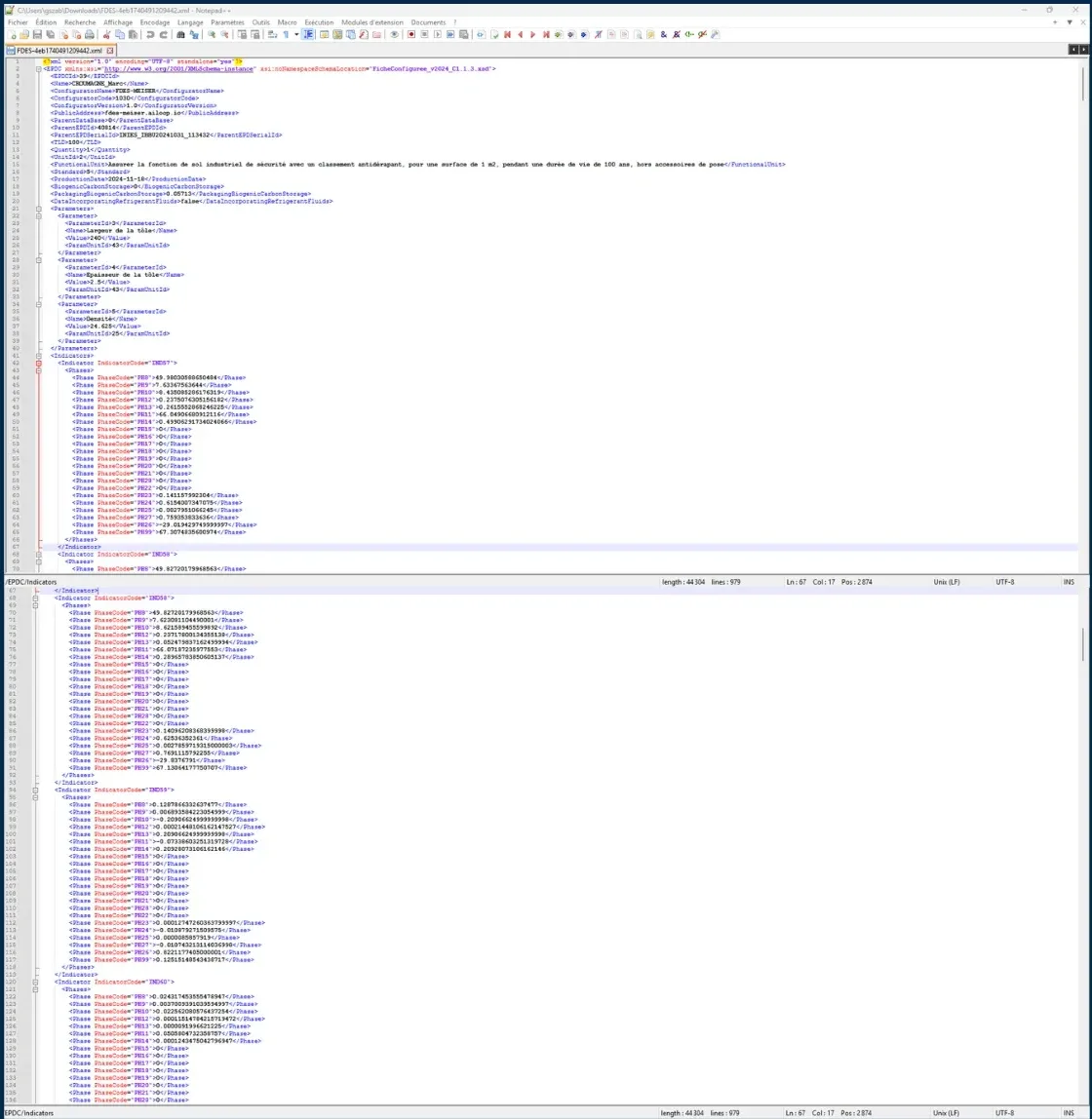Click the Copy toolbar icon
This screenshot has height=1119, width=1092.
(120, 34)
